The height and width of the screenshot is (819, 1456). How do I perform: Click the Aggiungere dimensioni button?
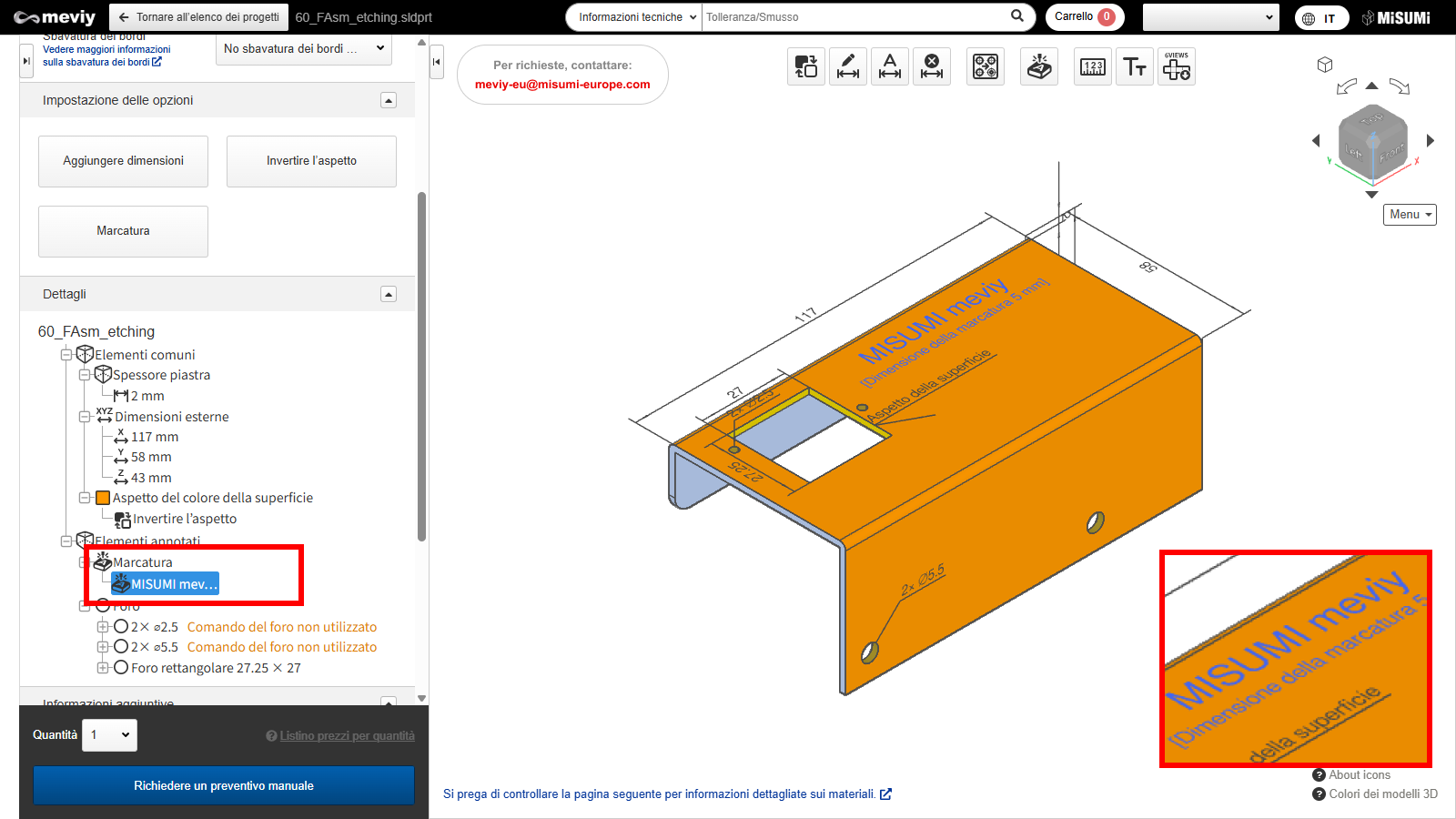tap(123, 161)
